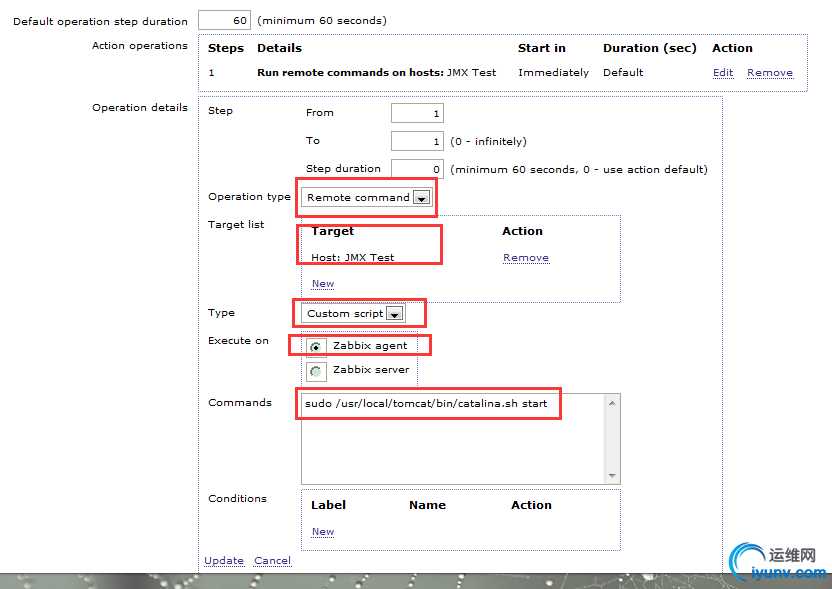Screen dimensions: 832x589
Task: Click the Host: JMX Test target text
Action: [x=352, y=257]
